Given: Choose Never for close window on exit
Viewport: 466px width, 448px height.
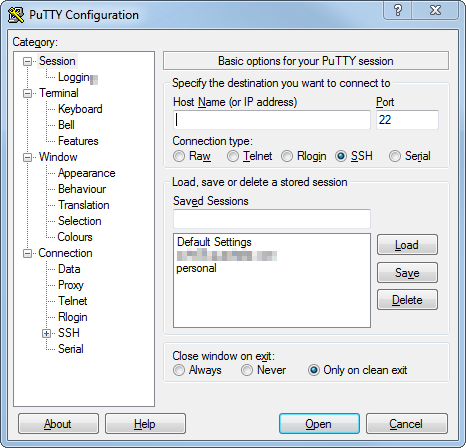Looking at the screenshot, I should point(247,370).
